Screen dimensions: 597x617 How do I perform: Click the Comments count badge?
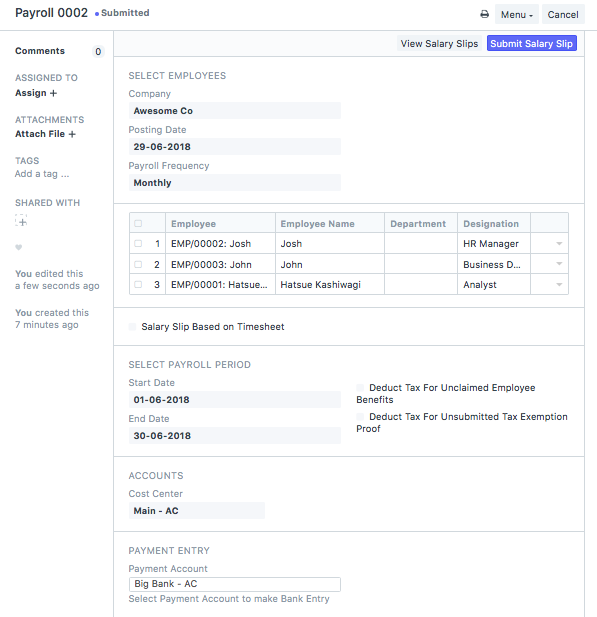(98, 52)
